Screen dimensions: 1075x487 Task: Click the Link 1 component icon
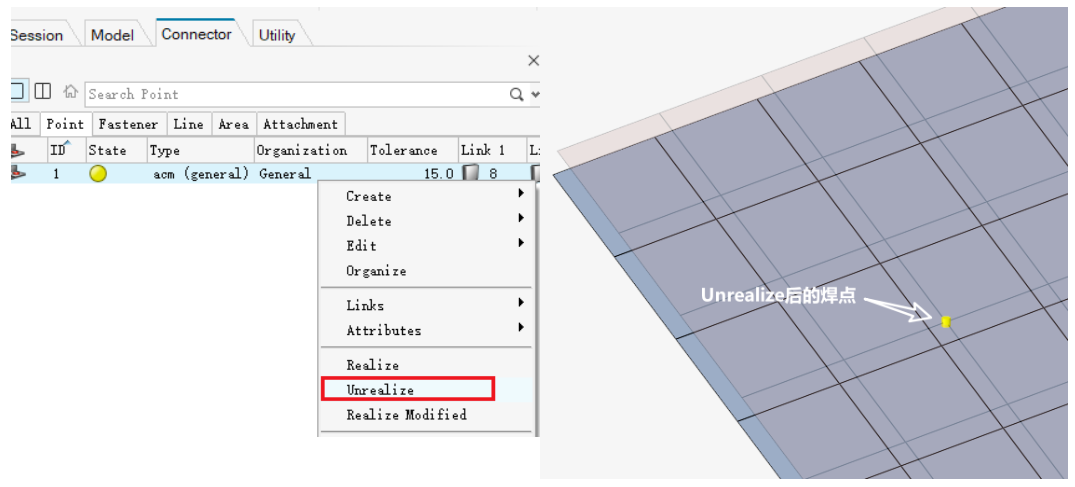470,174
